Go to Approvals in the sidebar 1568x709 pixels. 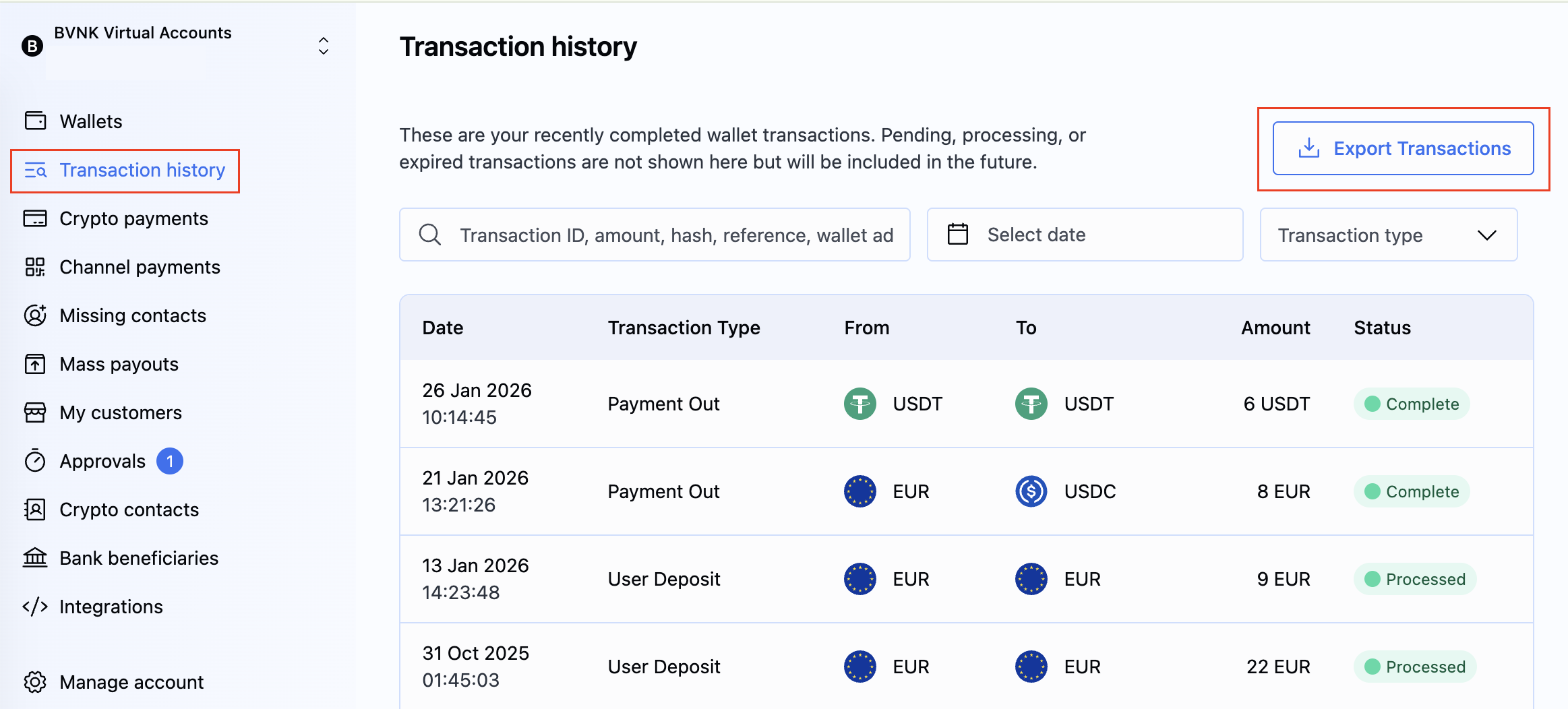(102, 461)
